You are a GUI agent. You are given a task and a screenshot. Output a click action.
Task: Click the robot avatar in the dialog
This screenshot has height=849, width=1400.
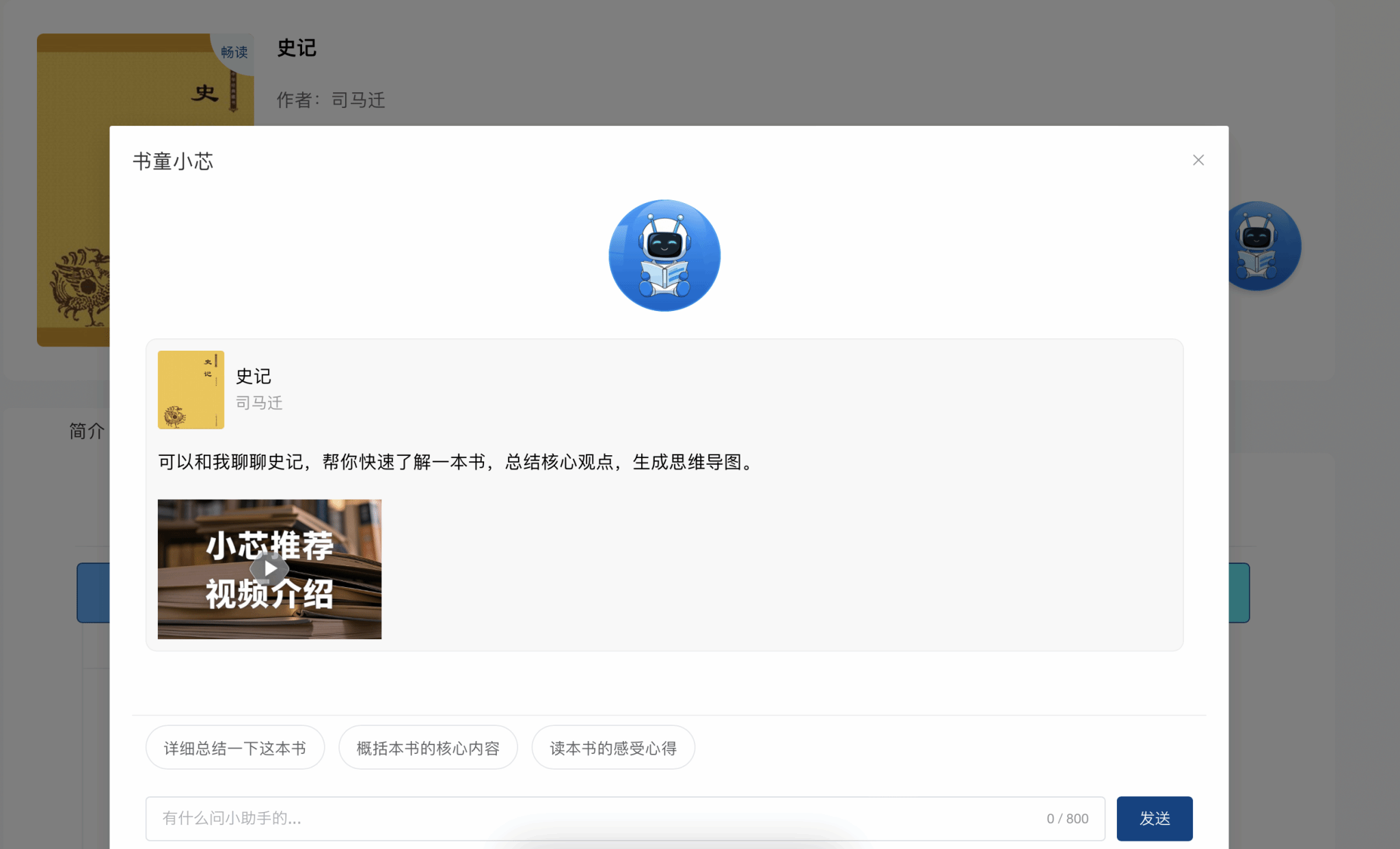click(x=664, y=256)
